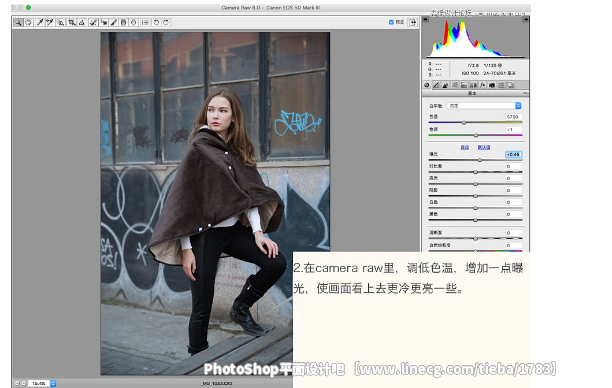Click the model photo preview

point(215,203)
